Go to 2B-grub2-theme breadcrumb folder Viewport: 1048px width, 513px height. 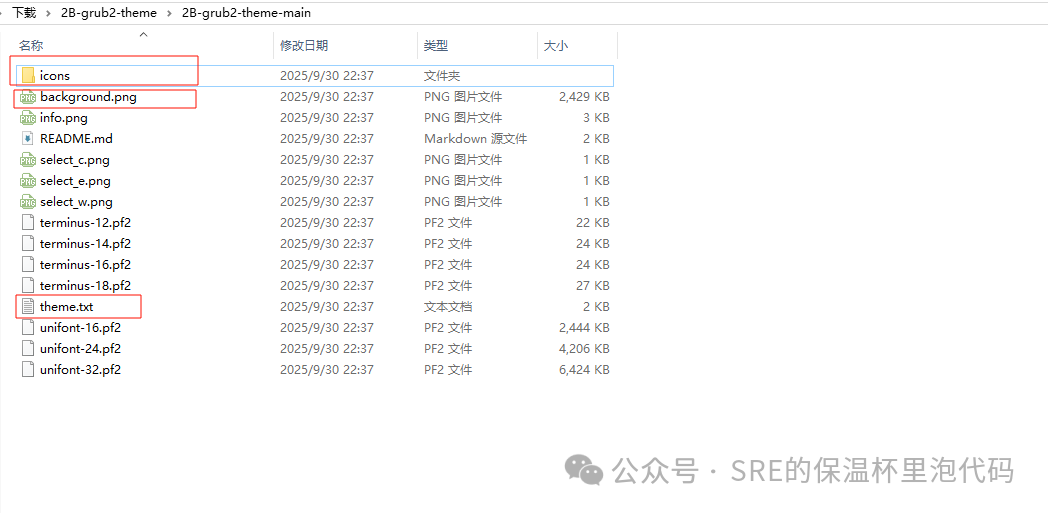(x=109, y=13)
